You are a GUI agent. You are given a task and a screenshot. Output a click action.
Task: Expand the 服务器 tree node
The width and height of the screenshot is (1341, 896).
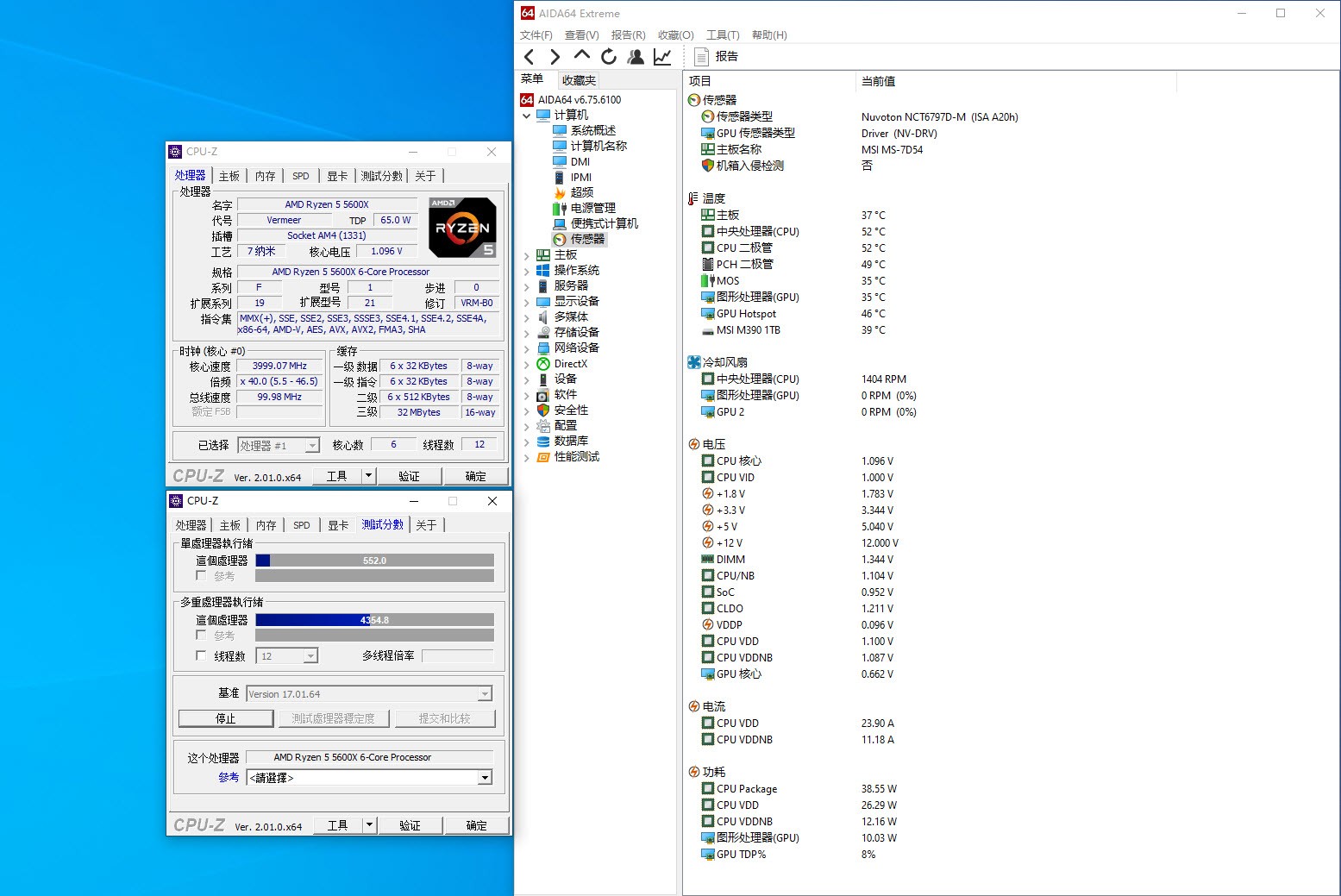point(527,285)
